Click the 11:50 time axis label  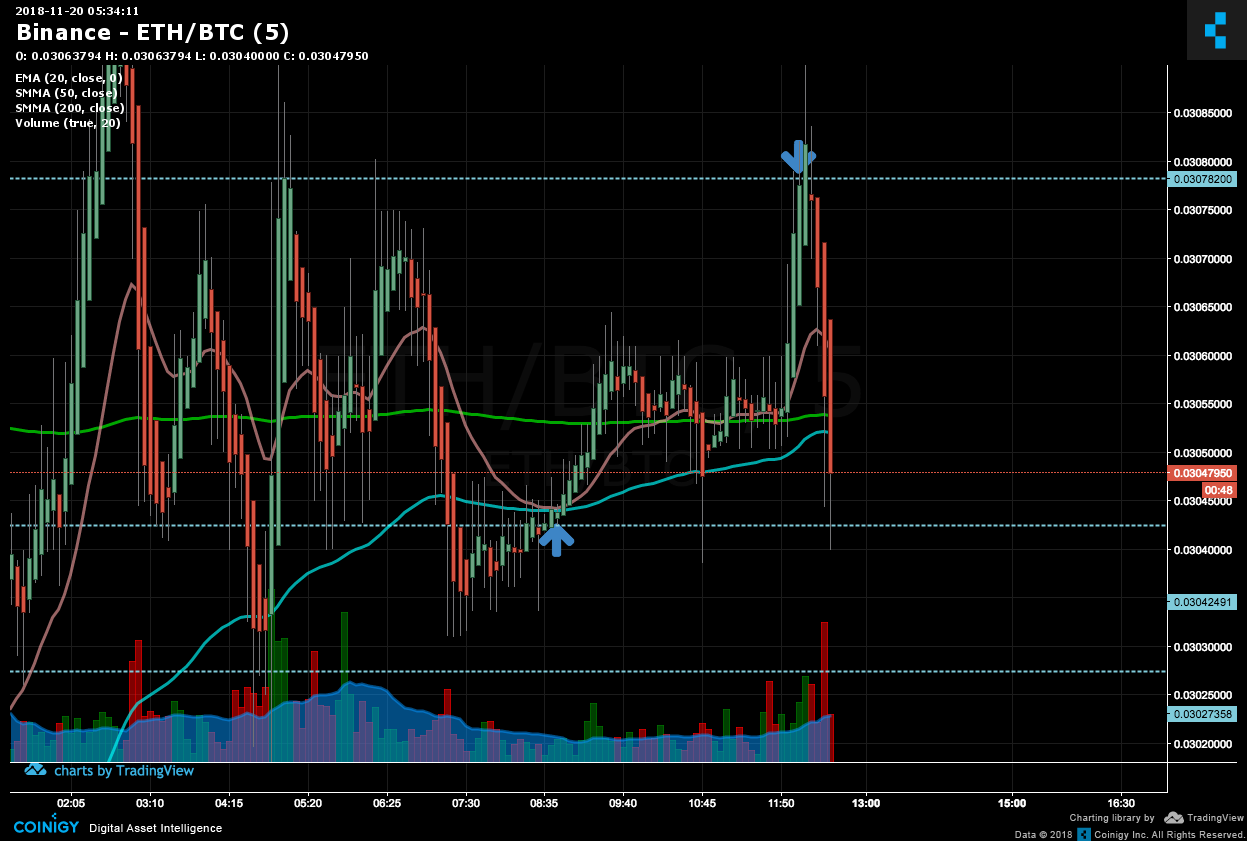pos(781,803)
